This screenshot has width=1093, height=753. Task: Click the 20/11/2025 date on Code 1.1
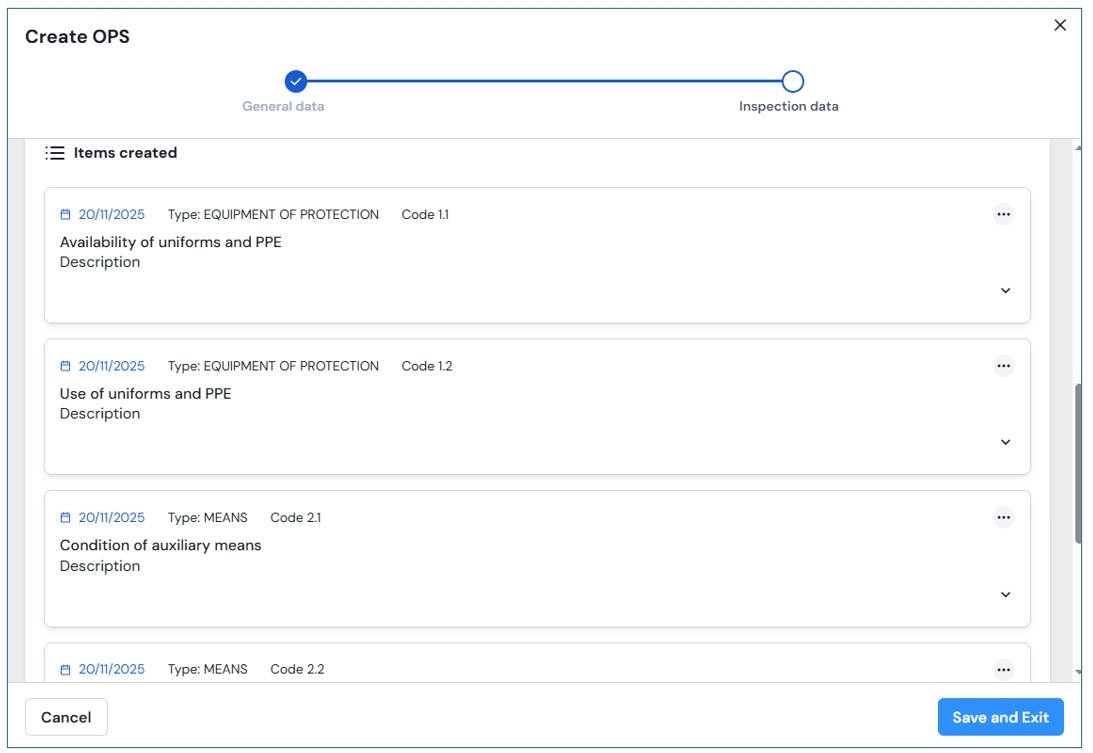[x=111, y=215]
